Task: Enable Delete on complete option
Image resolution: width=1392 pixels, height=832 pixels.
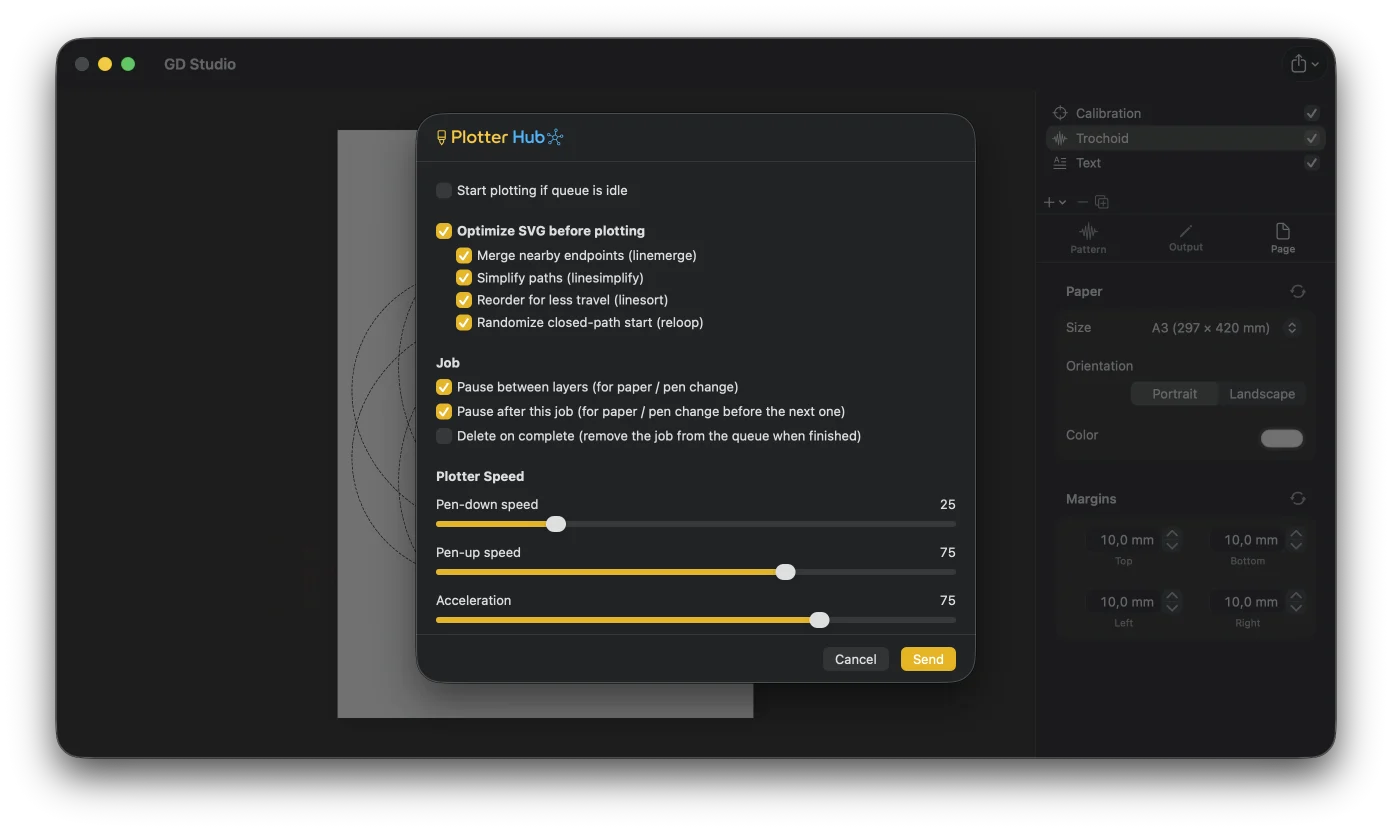Action: click(444, 436)
